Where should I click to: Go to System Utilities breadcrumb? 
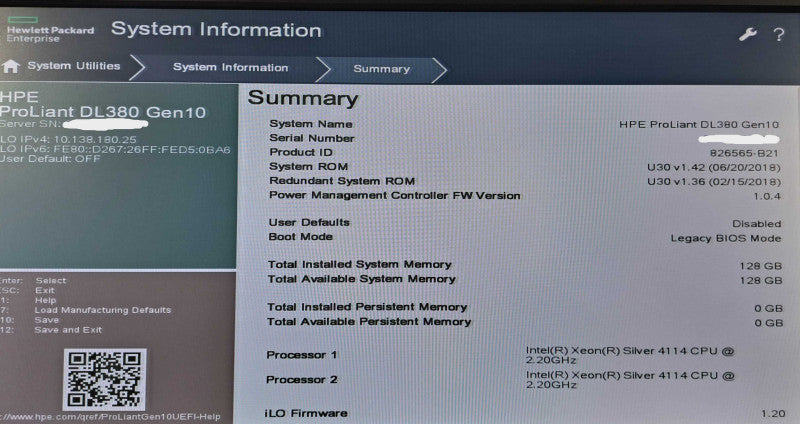[74, 66]
